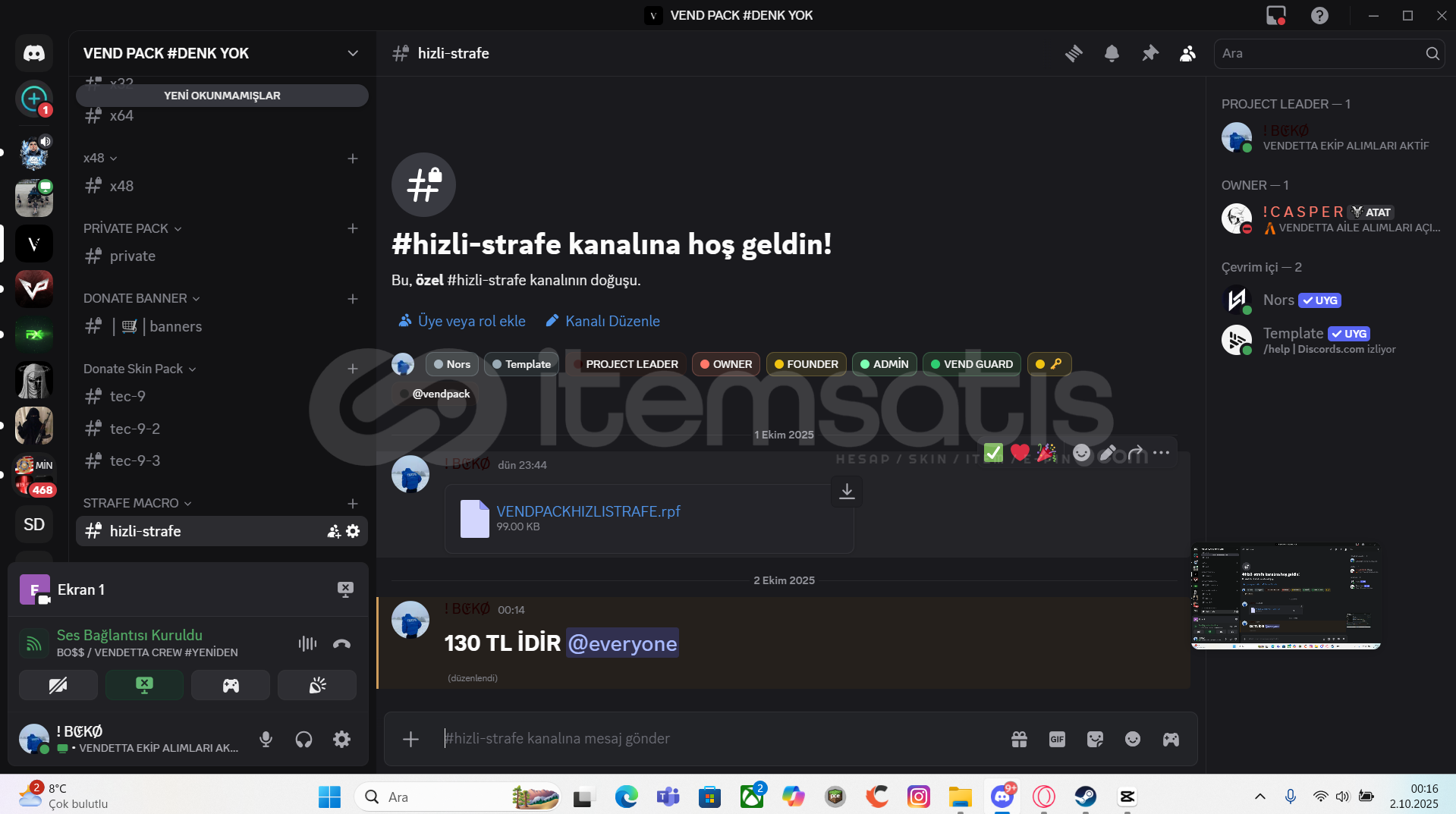This screenshot has width=1456, height=814.
Task: Show pinned messages pin icon
Action: coord(1150,53)
